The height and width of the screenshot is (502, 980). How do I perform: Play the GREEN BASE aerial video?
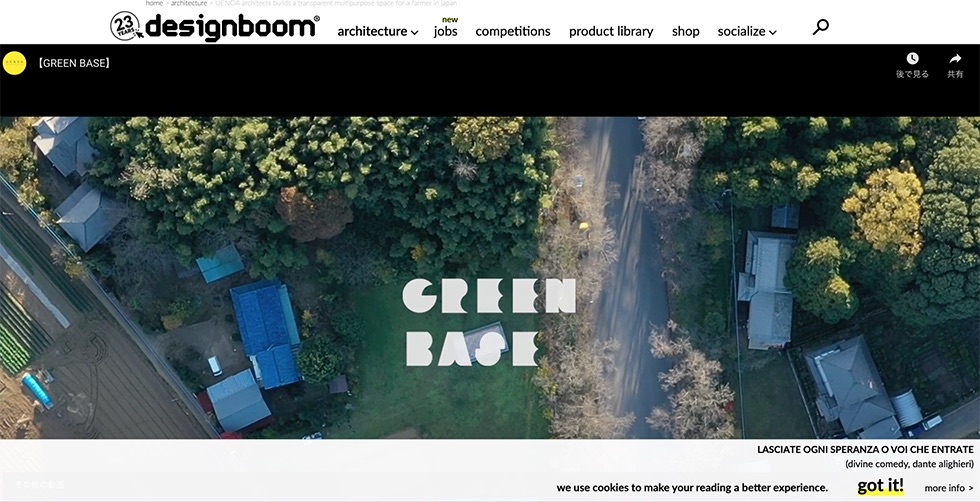489,278
